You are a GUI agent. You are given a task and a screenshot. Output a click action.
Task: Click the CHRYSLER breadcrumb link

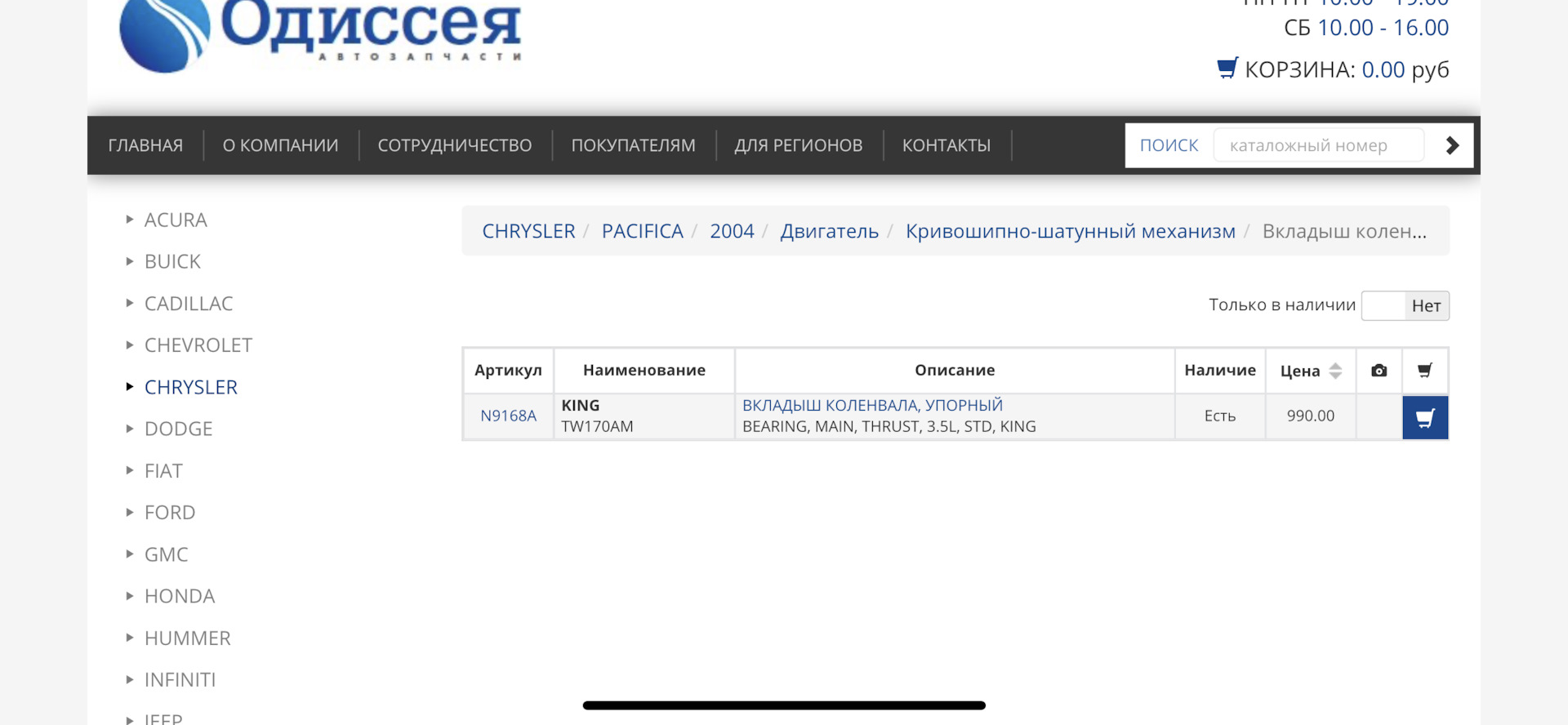(x=528, y=231)
